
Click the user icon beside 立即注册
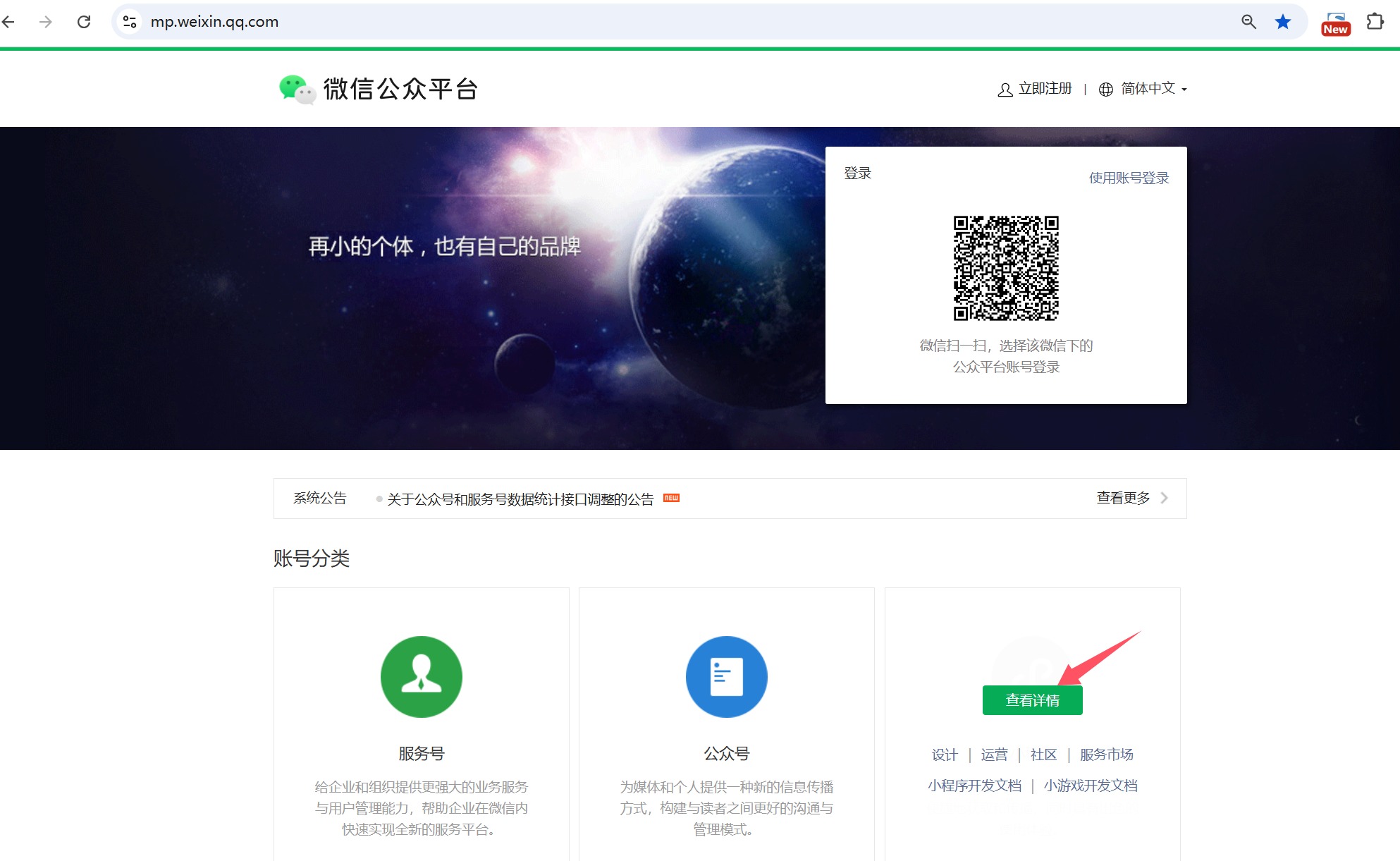(1005, 90)
